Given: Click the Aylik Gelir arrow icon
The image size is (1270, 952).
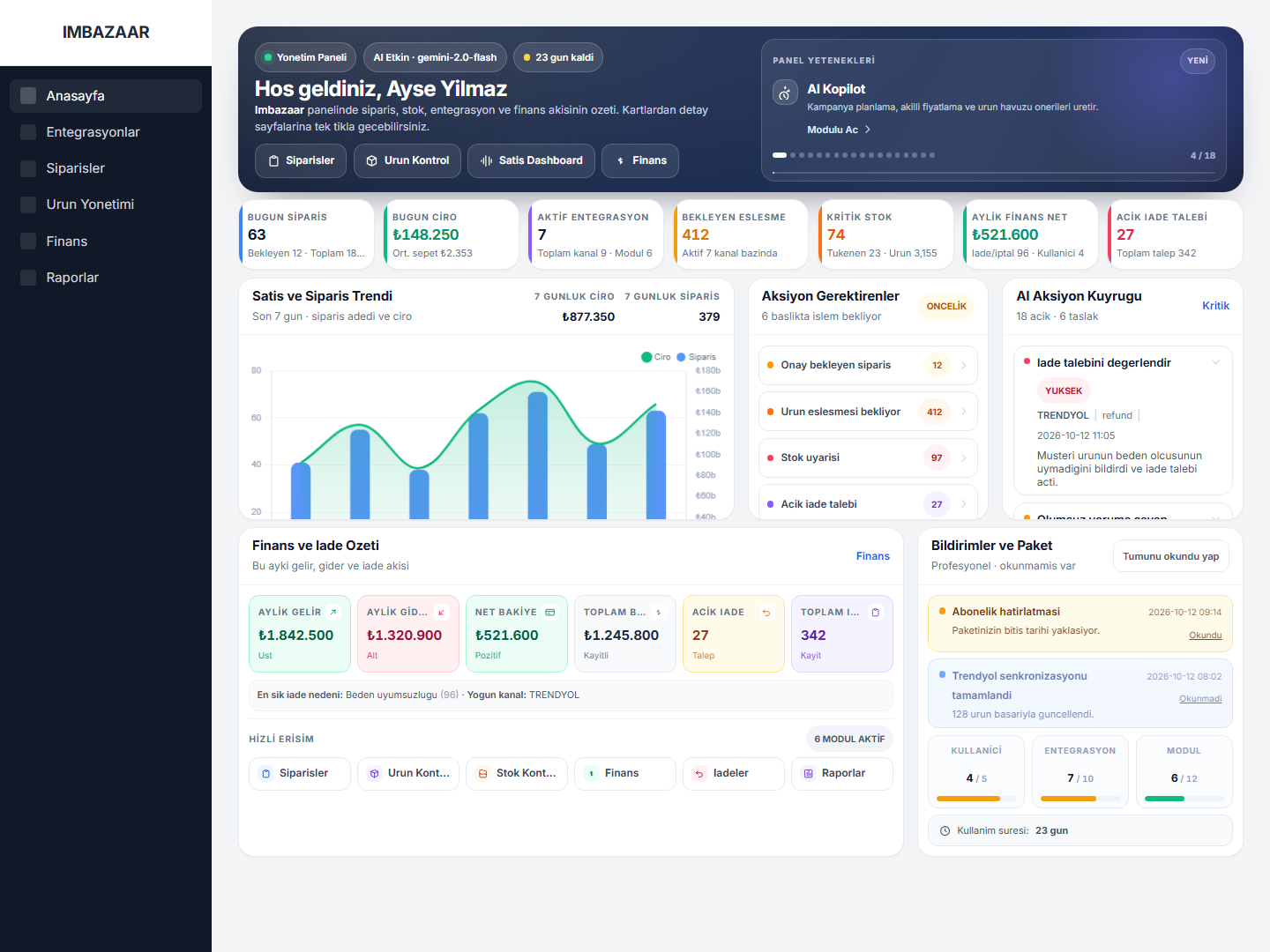Looking at the screenshot, I should pyautogui.click(x=333, y=612).
